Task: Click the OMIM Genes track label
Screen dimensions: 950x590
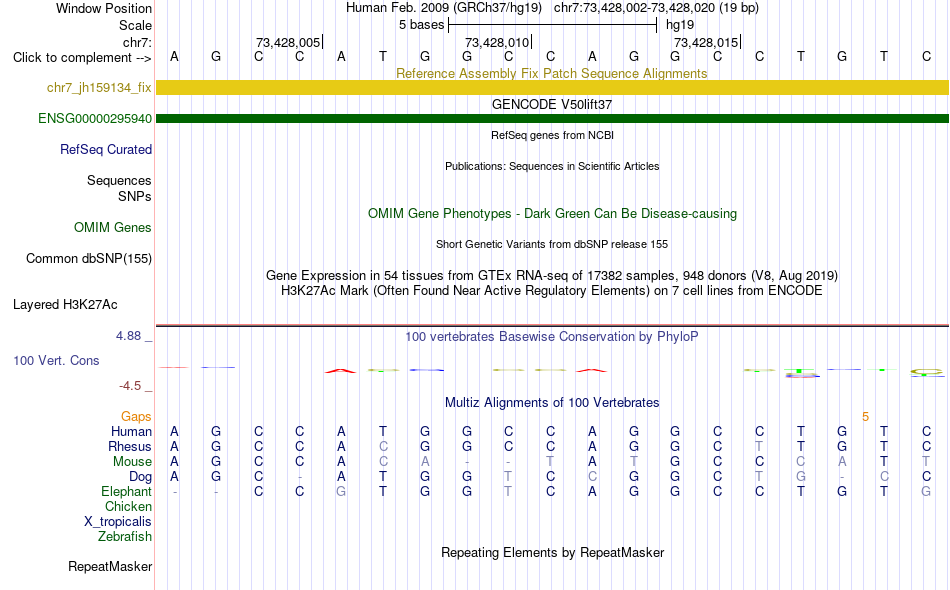Action: [x=113, y=227]
